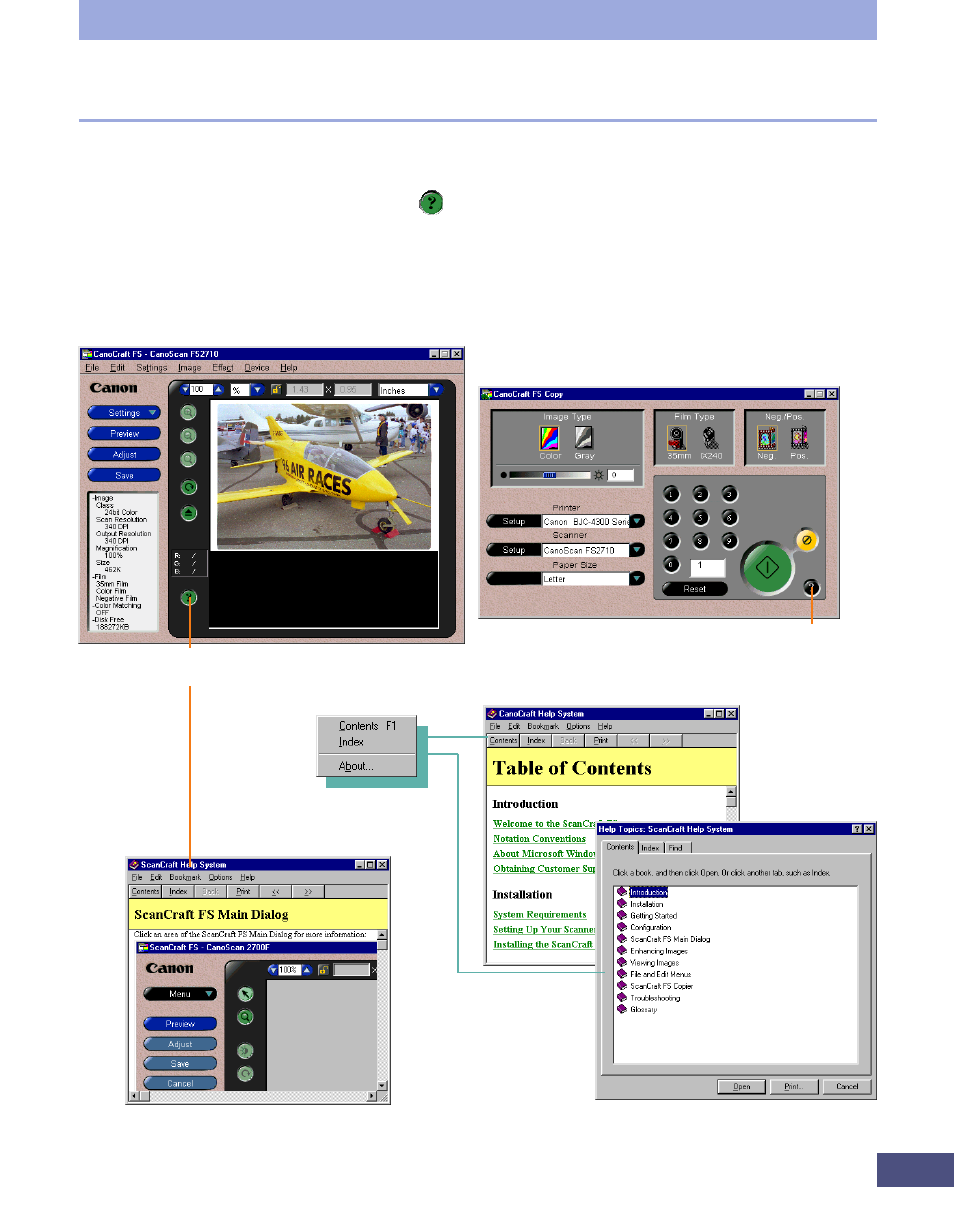954x1206 pixels.
Task: Open the Printer dropdown in Copy window
Action: (x=637, y=521)
